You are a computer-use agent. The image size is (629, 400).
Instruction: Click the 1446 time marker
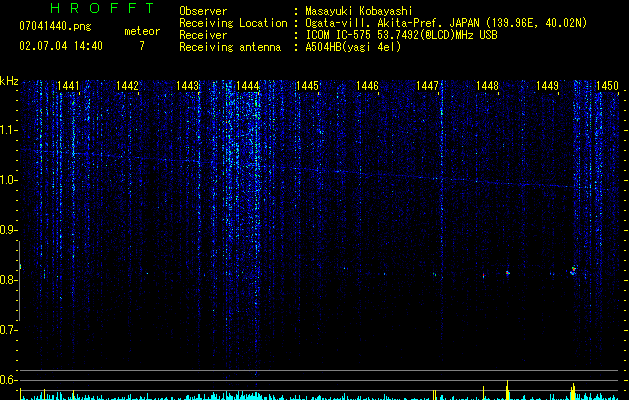(x=367, y=85)
